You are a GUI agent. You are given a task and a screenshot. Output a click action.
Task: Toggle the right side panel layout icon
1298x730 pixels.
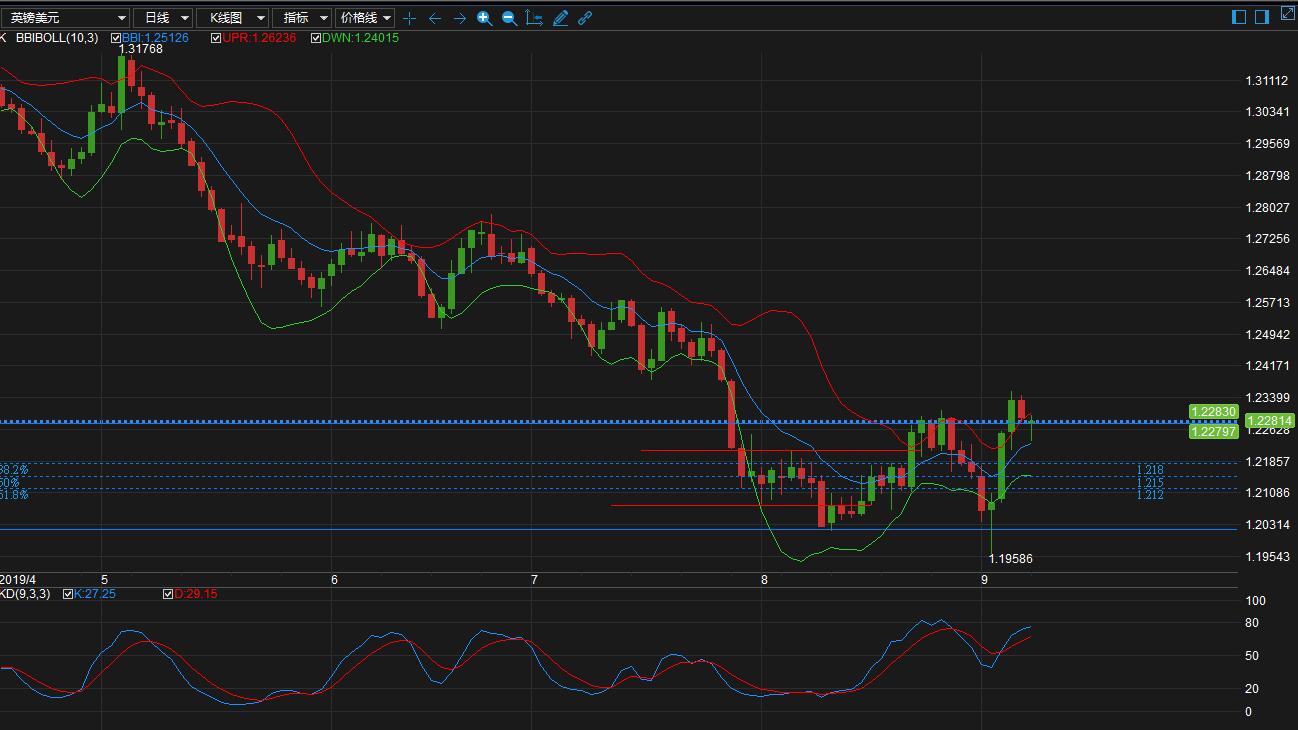(1261, 16)
